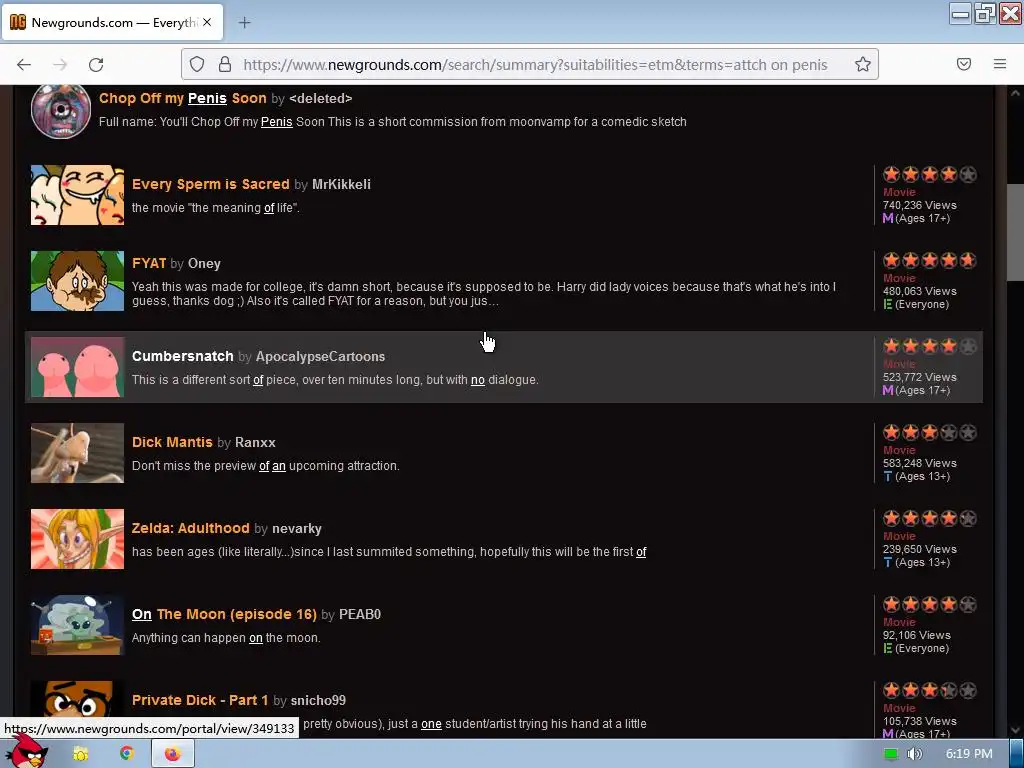
Task: Visit snicho99 author page
Action: pyautogui.click(x=318, y=700)
